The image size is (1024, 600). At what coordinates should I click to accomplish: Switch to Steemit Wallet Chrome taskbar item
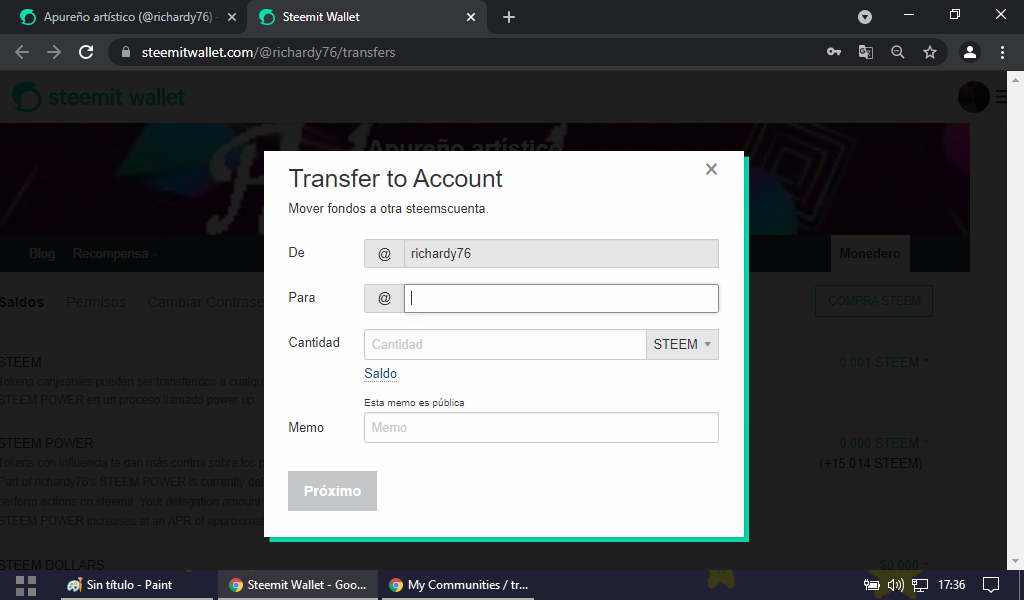click(297, 585)
